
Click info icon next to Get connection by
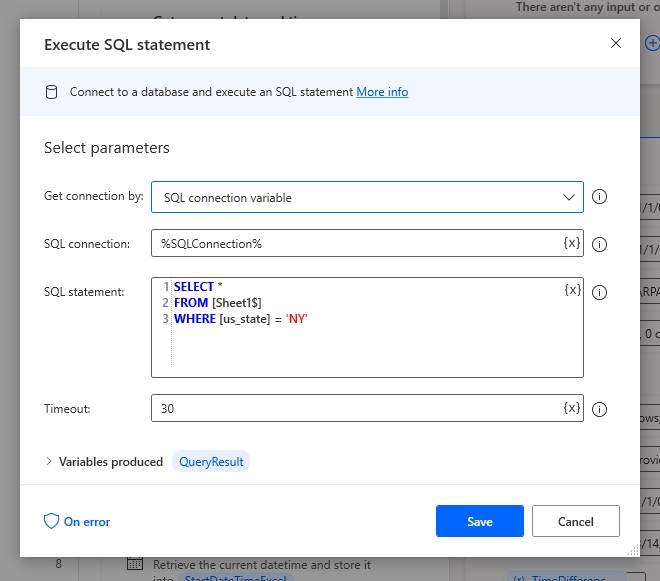click(x=599, y=197)
